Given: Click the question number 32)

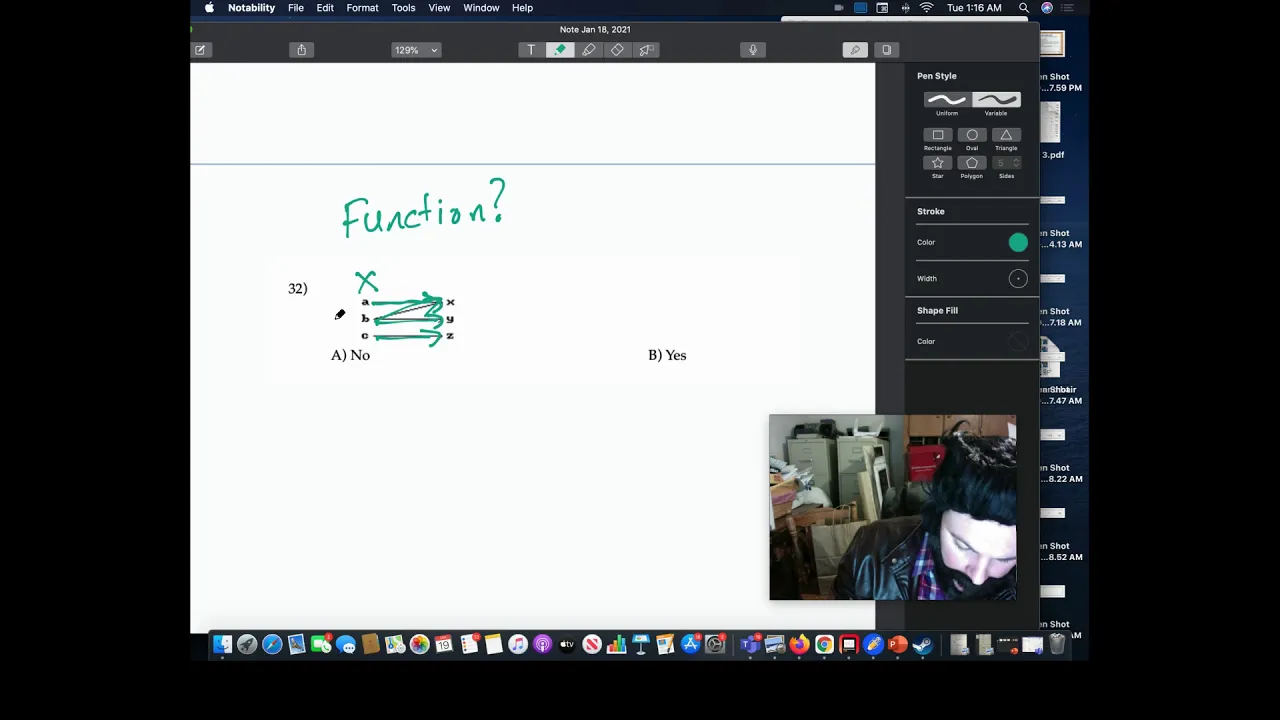Looking at the screenshot, I should click(297, 288).
